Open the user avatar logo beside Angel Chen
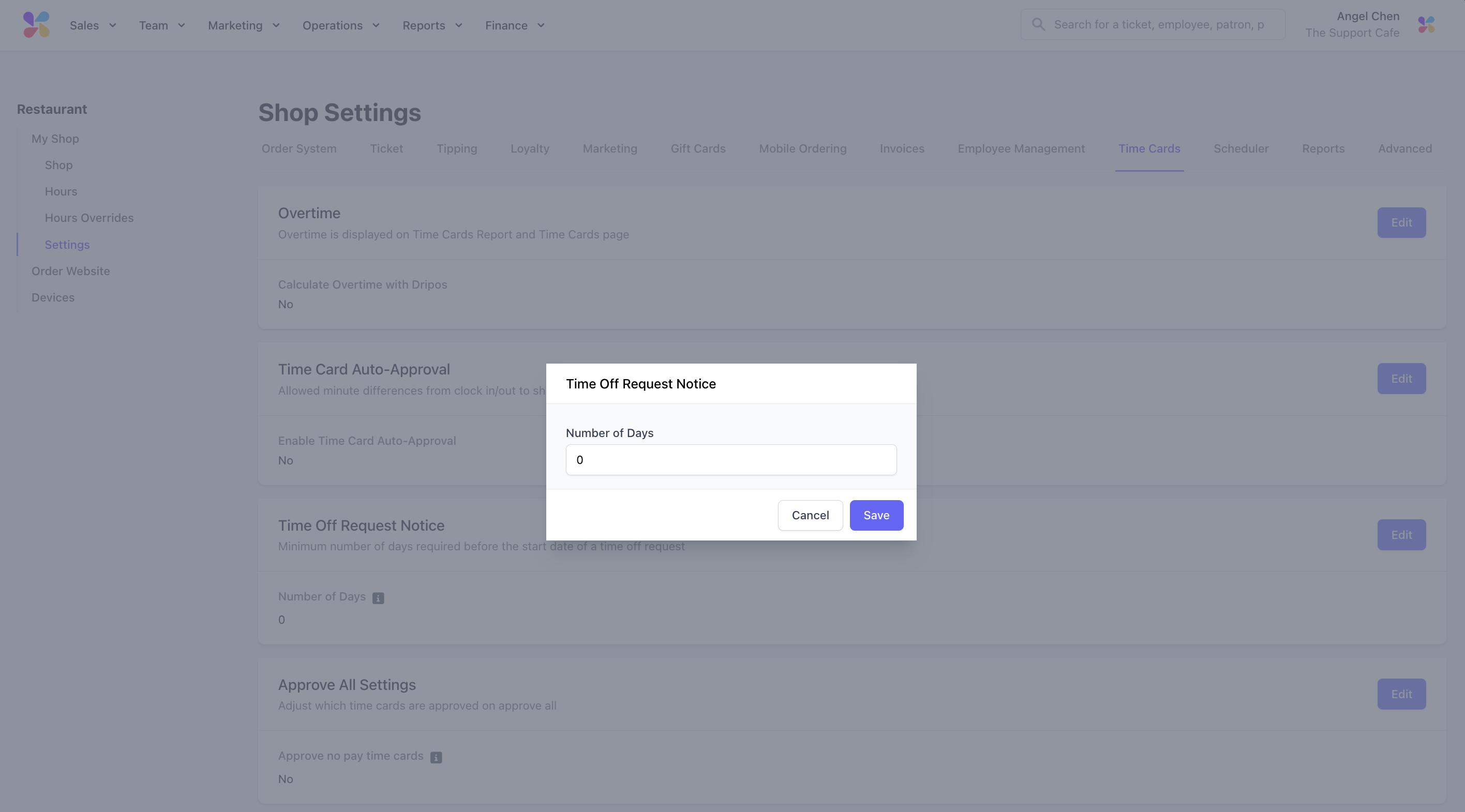The height and width of the screenshot is (812, 1465). point(1426,24)
